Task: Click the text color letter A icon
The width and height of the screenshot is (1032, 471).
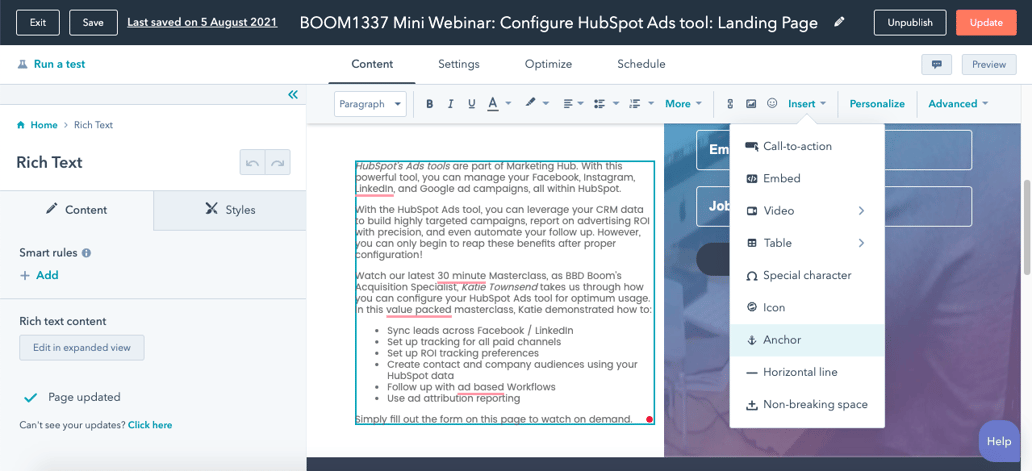Action: click(x=492, y=104)
